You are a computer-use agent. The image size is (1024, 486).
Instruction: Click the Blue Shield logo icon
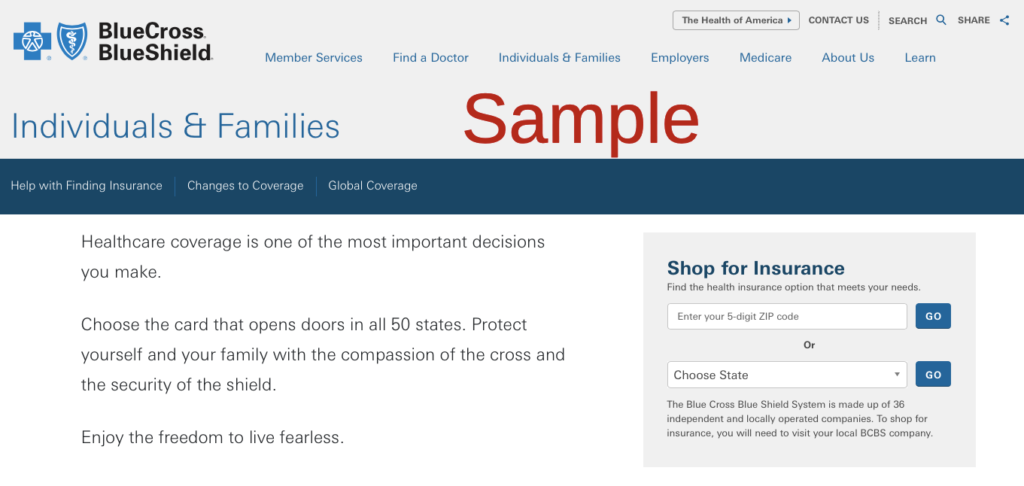72,41
